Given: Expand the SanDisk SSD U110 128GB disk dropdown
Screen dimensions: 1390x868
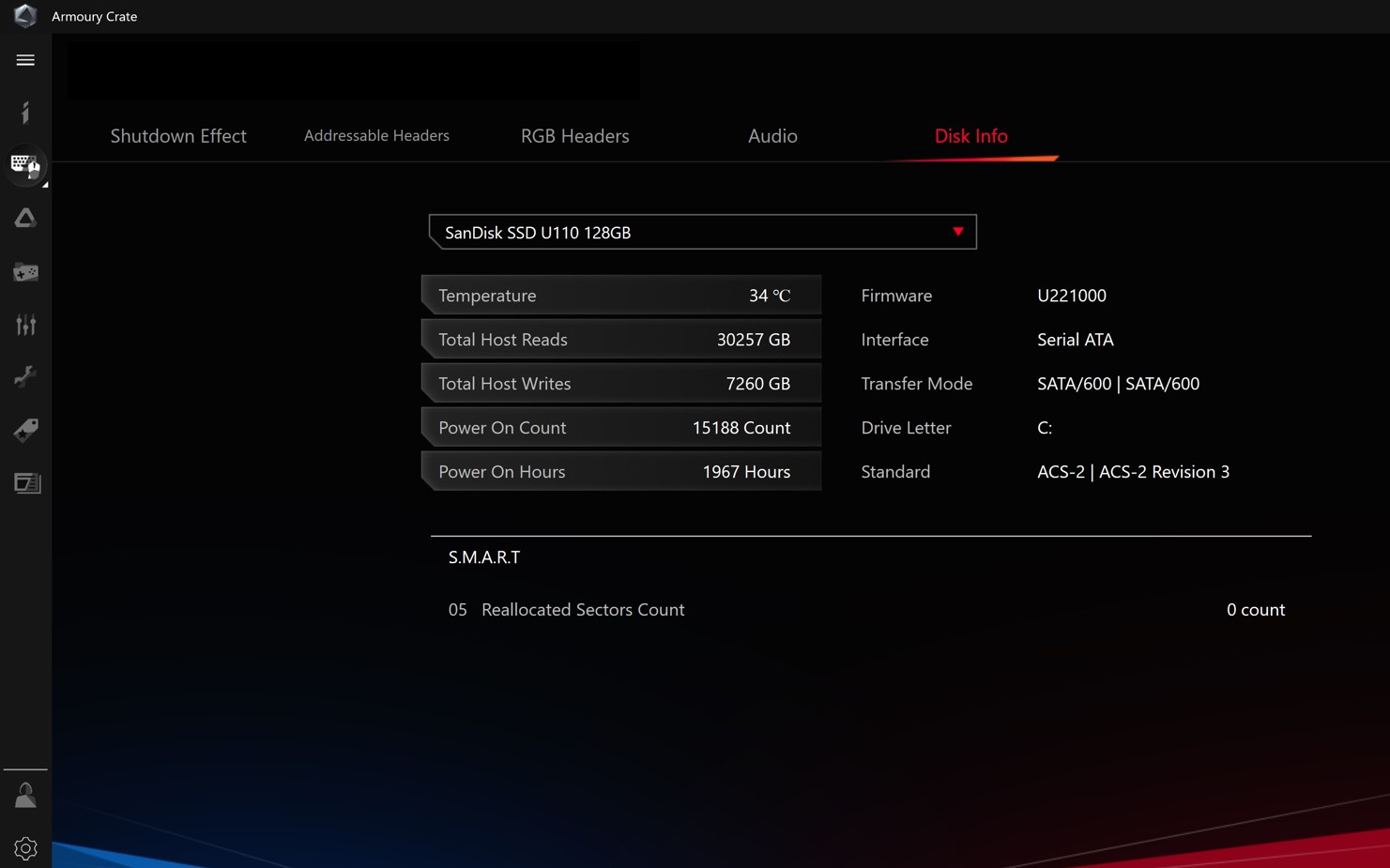Looking at the screenshot, I should [x=702, y=232].
